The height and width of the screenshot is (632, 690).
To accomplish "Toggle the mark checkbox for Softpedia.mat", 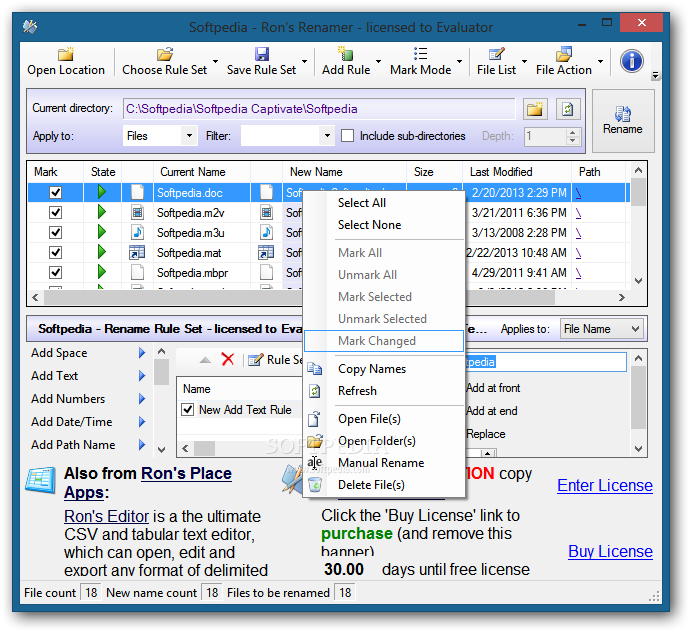I will (55, 253).
